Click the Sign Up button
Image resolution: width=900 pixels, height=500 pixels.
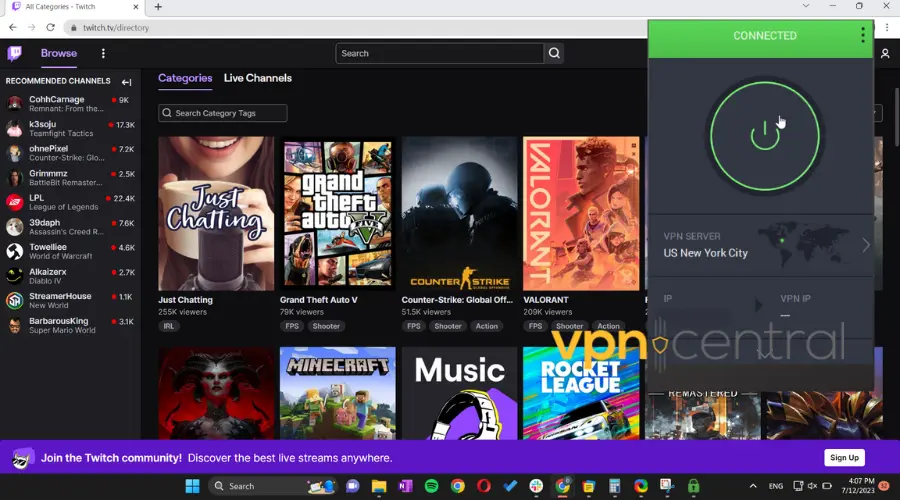pos(844,458)
